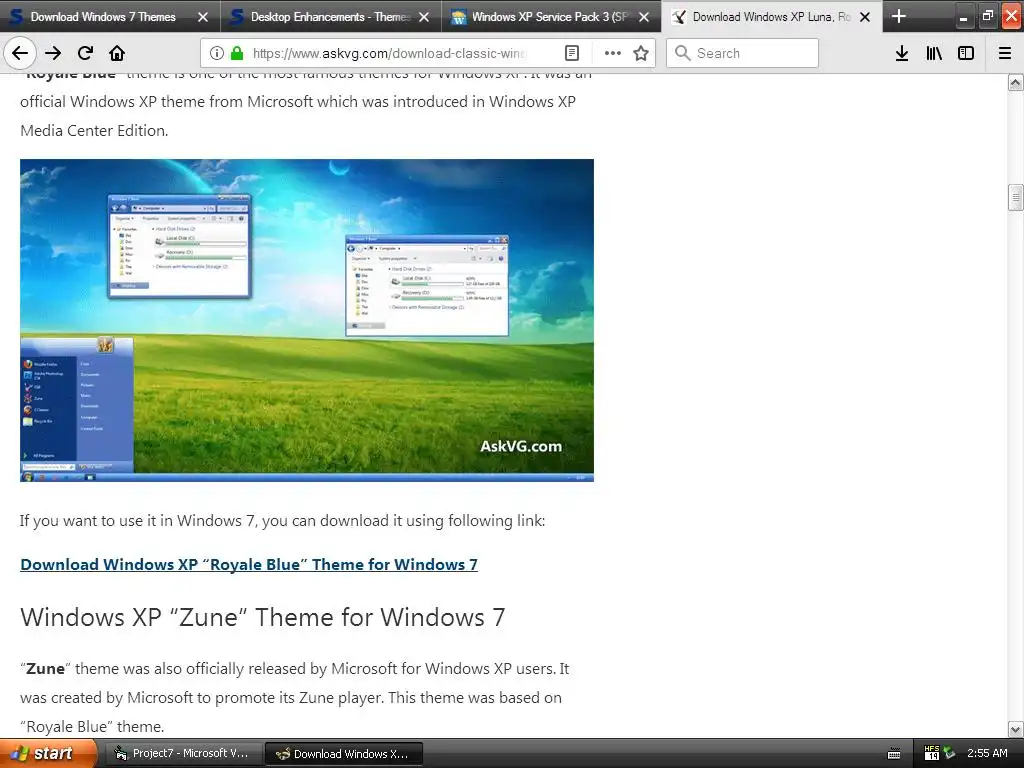Open the downloads panel
The width and height of the screenshot is (1024, 768).
[902, 54]
